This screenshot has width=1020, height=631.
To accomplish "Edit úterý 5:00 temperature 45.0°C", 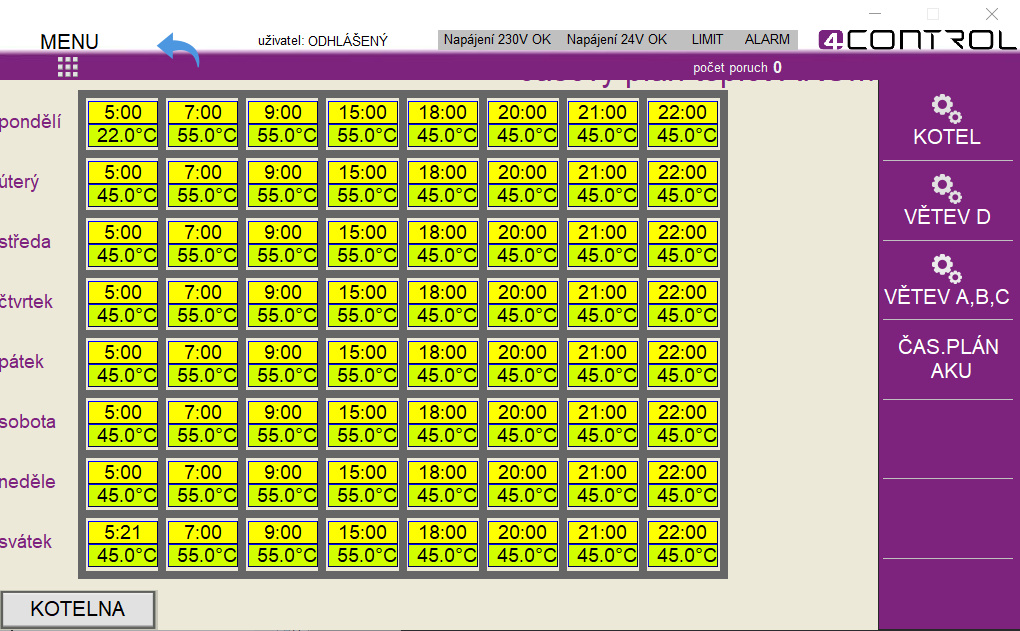I will [x=123, y=195].
